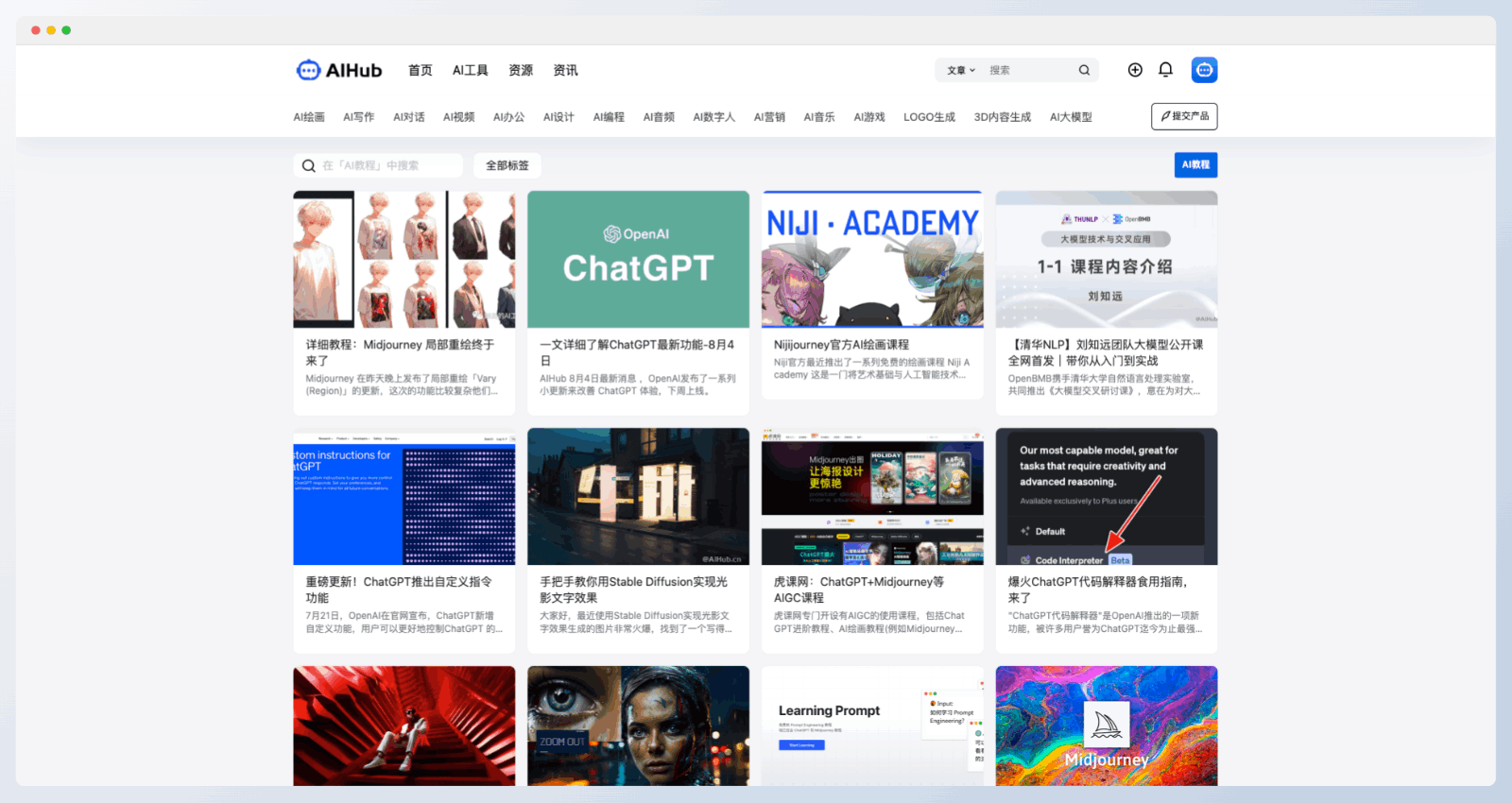Open the Learning Prompt thumbnail
The height and width of the screenshot is (803, 1512).
tap(872, 726)
